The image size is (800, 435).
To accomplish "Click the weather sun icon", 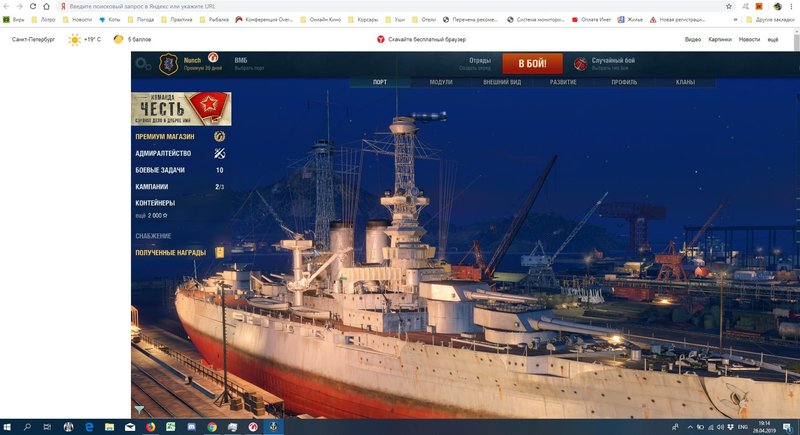I will pos(74,39).
